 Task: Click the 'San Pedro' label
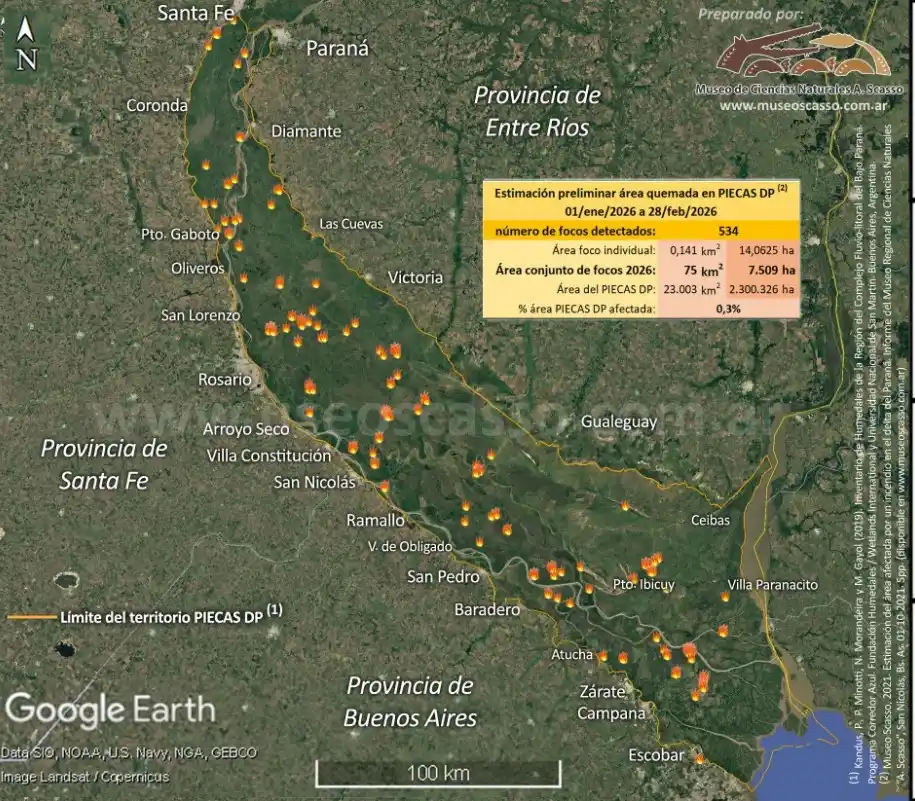coord(443,577)
